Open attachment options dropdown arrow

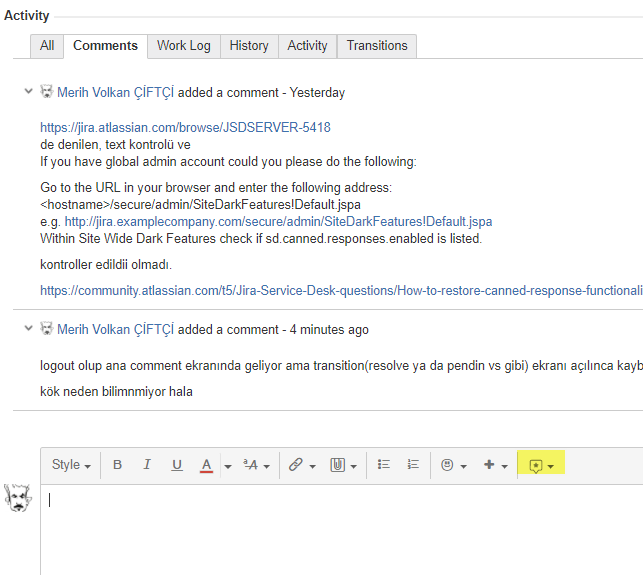353,466
